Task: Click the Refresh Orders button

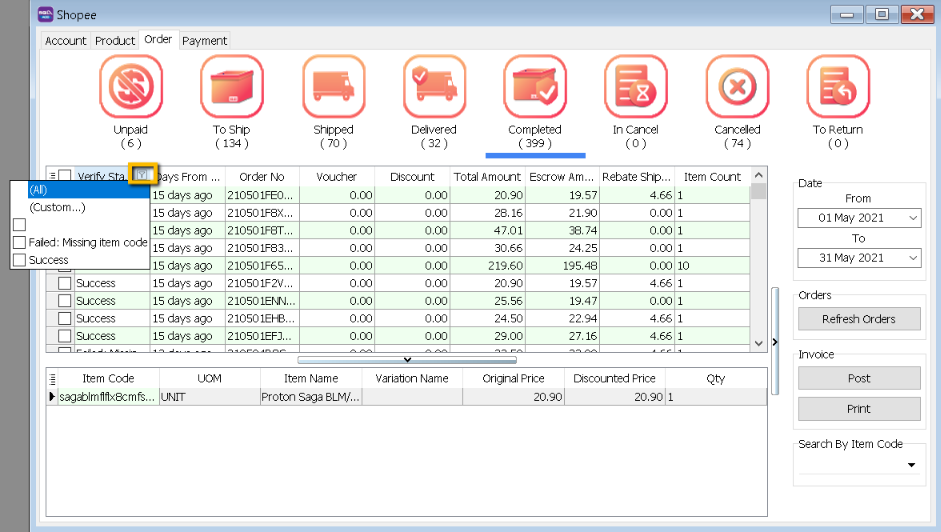Action: (x=858, y=319)
